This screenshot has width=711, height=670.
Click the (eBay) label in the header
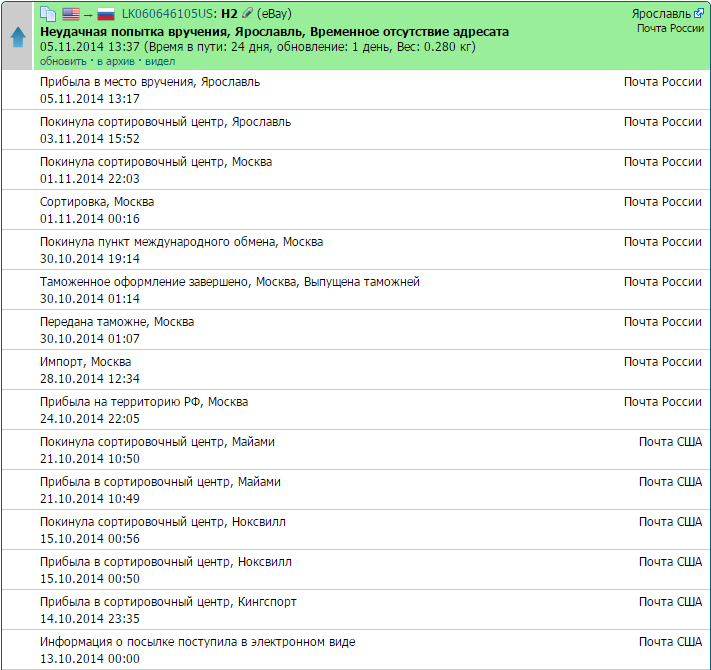(278, 14)
